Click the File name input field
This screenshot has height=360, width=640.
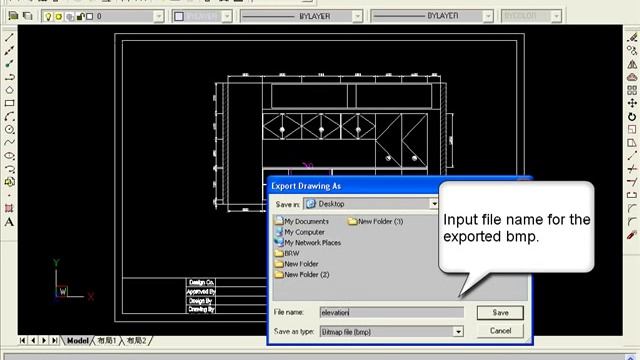392,313
